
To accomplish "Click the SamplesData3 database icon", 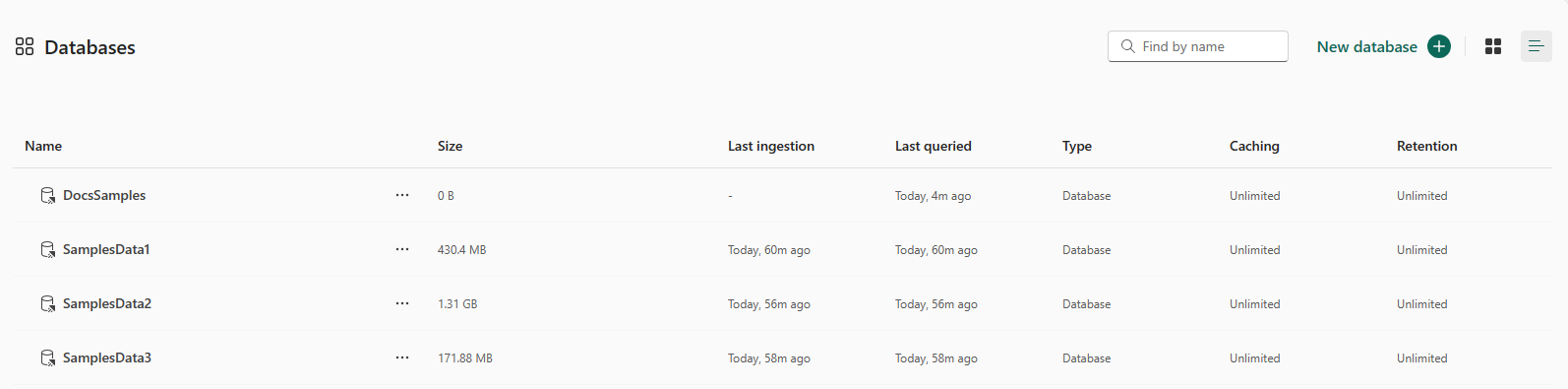I will [47, 358].
